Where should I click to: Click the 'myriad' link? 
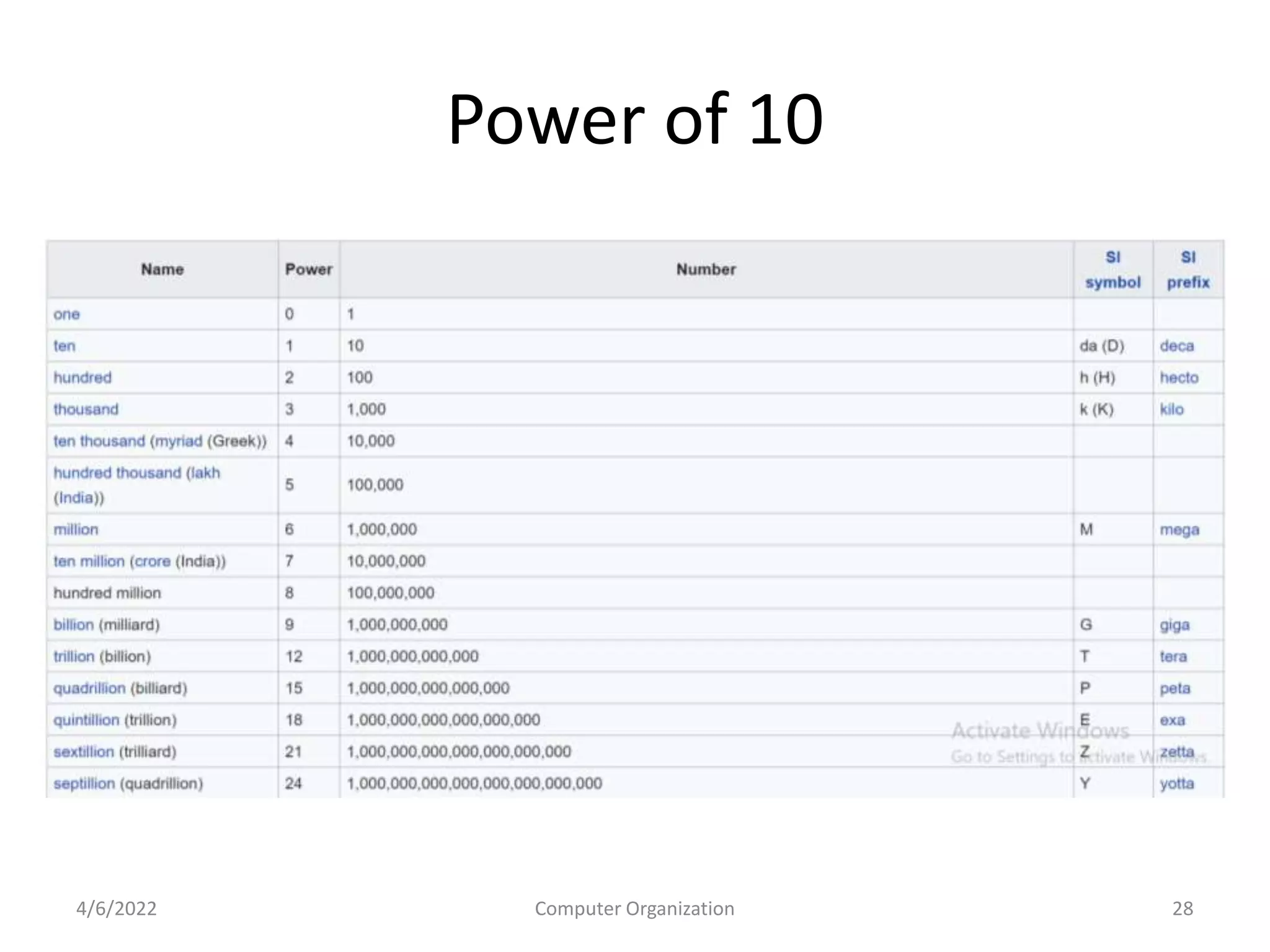[179, 441]
